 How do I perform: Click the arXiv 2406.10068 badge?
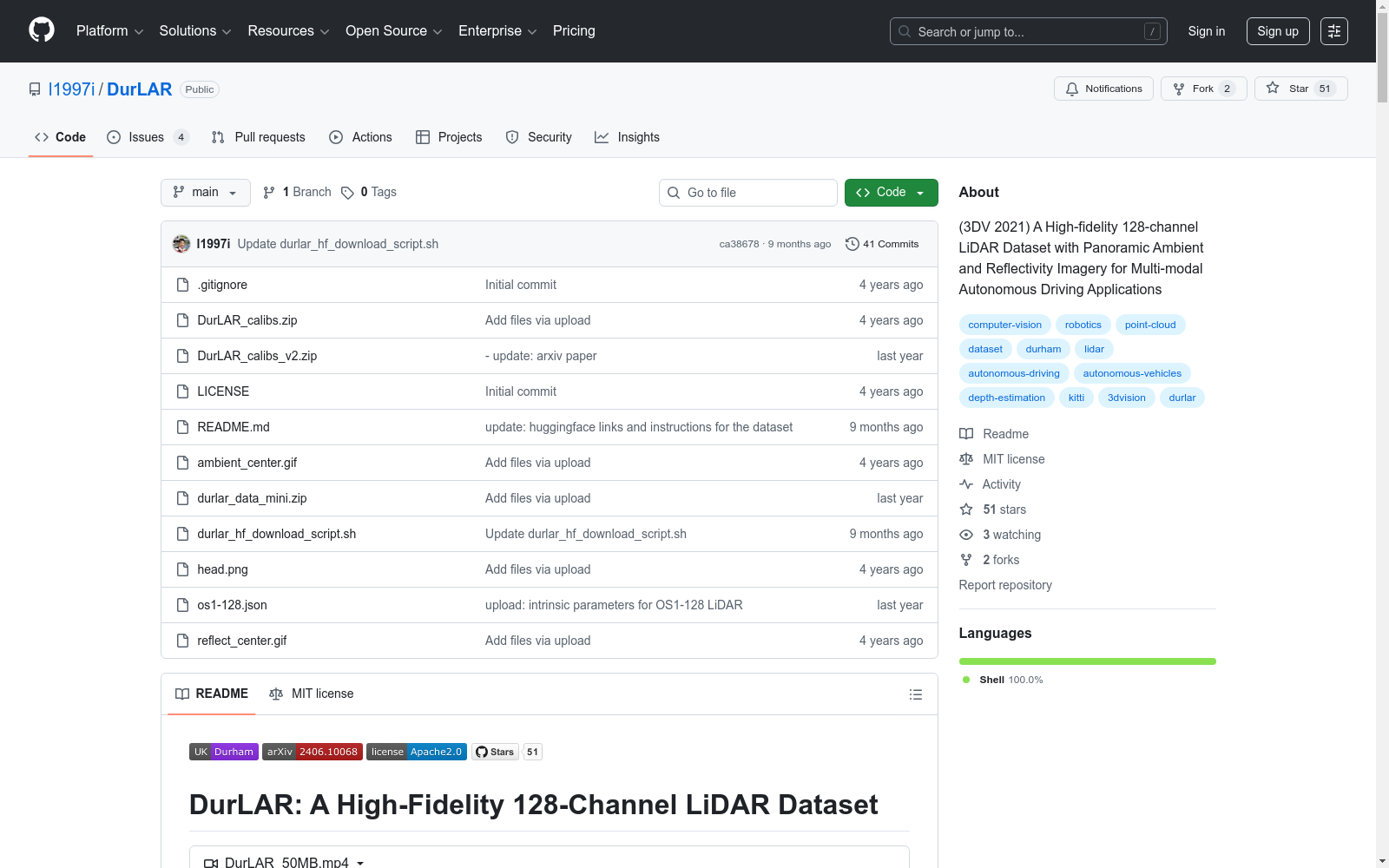pos(313,752)
